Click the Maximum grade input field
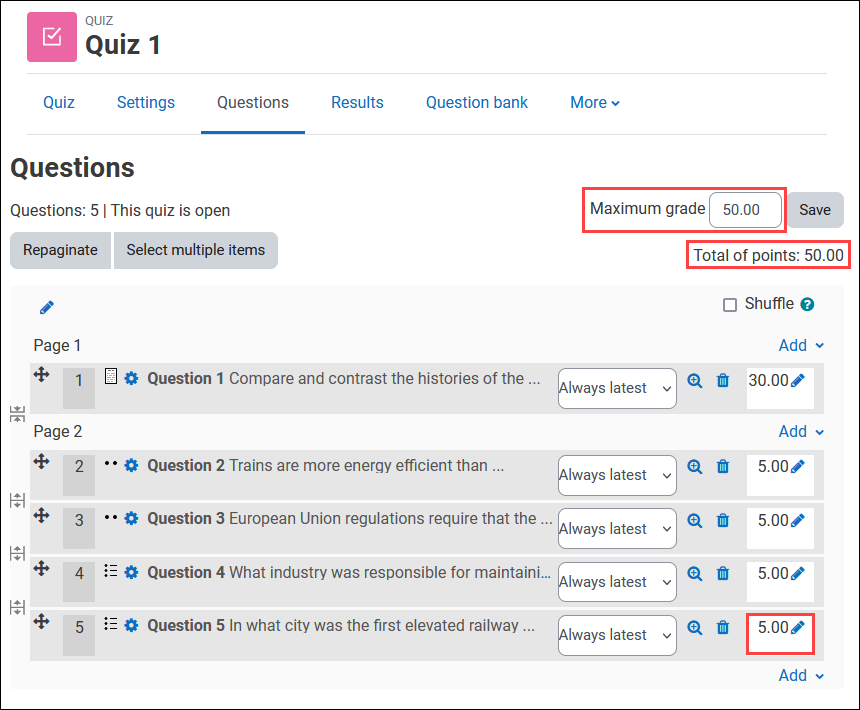The image size is (860, 710). click(746, 210)
